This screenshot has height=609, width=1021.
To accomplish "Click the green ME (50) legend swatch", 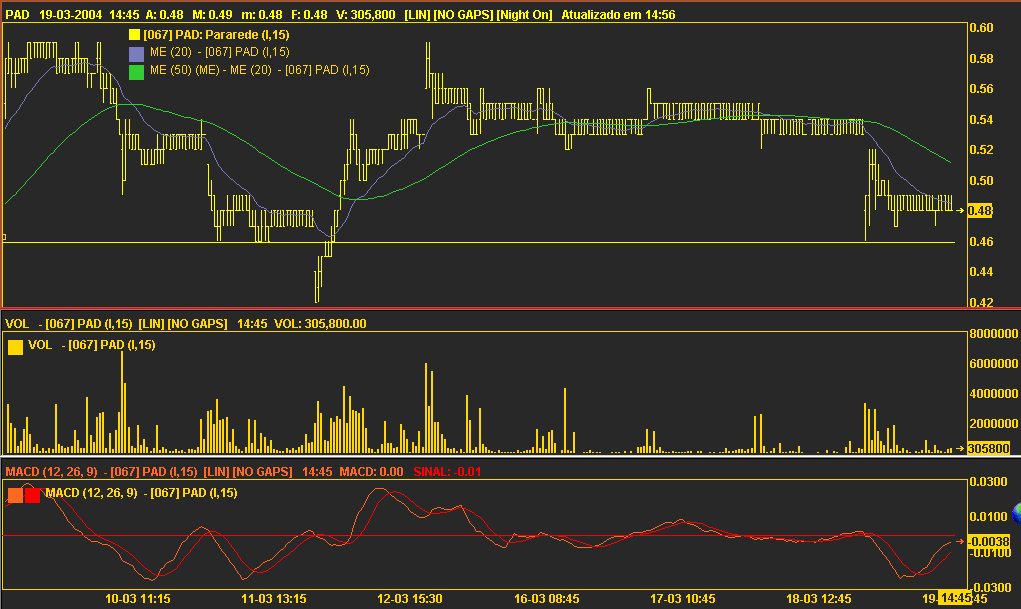I will click(136, 72).
